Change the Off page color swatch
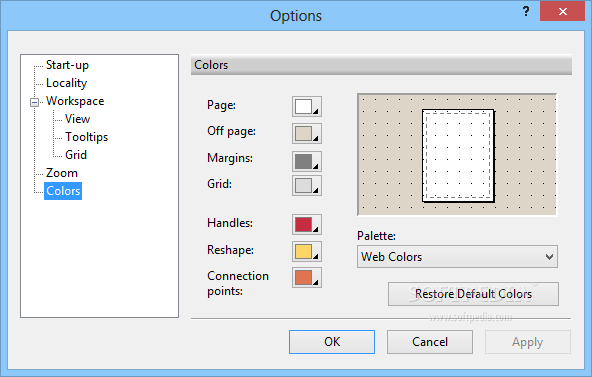592x377 pixels. 307,133
